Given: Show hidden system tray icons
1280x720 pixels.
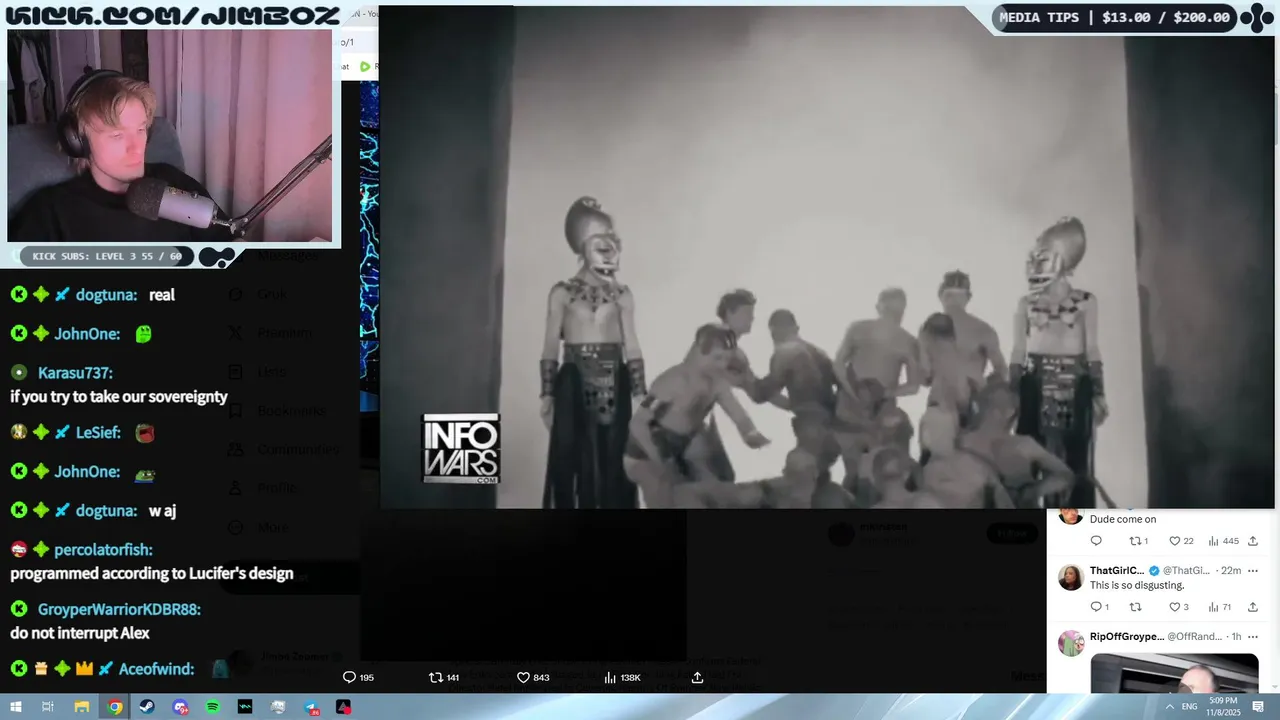Looking at the screenshot, I should click(1170, 707).
